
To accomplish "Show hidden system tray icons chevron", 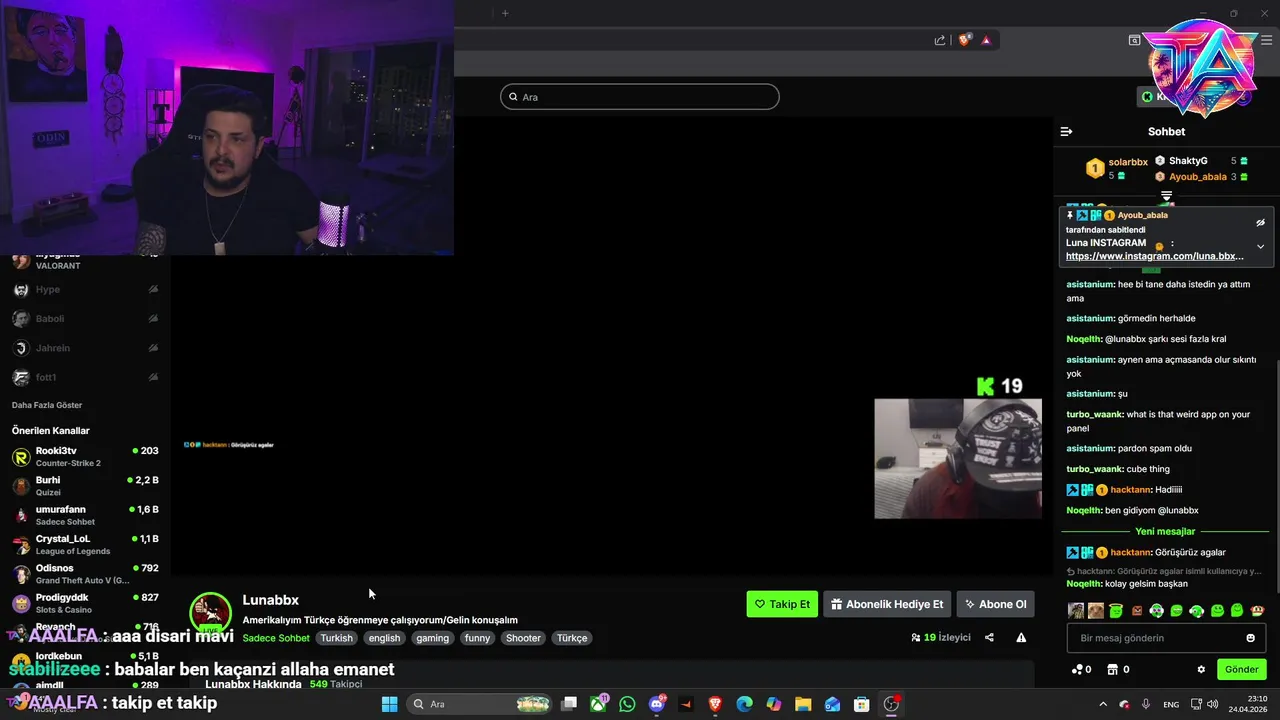I will (1103, 704).
